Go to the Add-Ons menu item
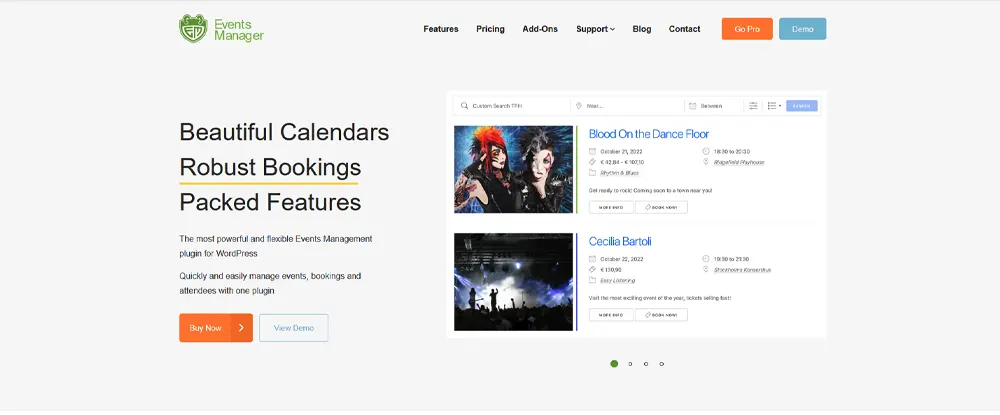Image resolution: width=1000 pixels, height=415 pixels. (x=540, y=29)
